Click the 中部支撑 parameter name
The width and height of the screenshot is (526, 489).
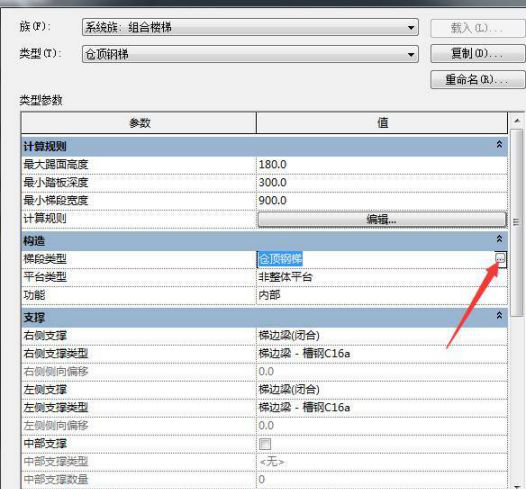pos(45,444)
